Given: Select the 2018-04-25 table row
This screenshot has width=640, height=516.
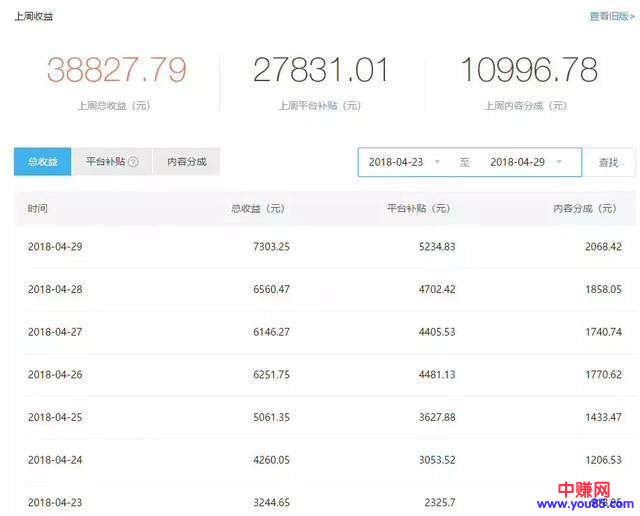Looking at the screenshot, I should 324,418.
